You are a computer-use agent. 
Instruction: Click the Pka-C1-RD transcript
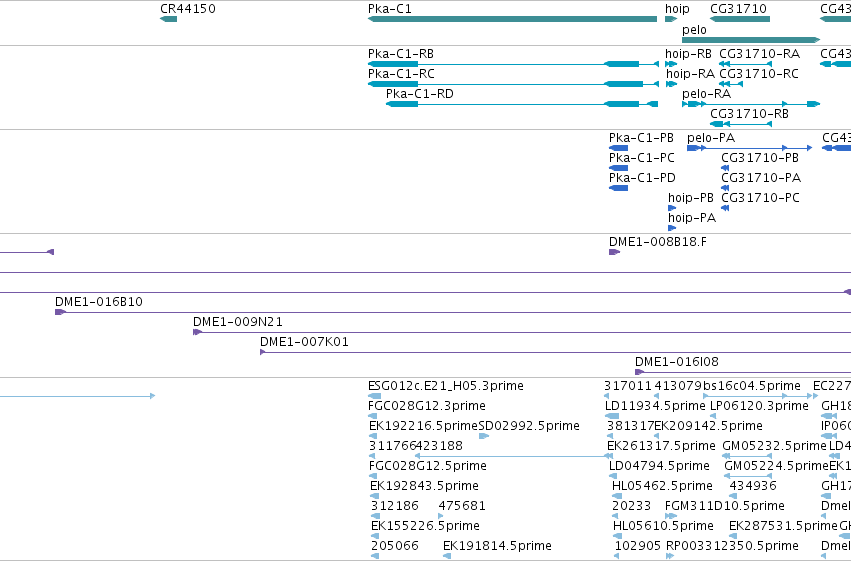(522, 104)
